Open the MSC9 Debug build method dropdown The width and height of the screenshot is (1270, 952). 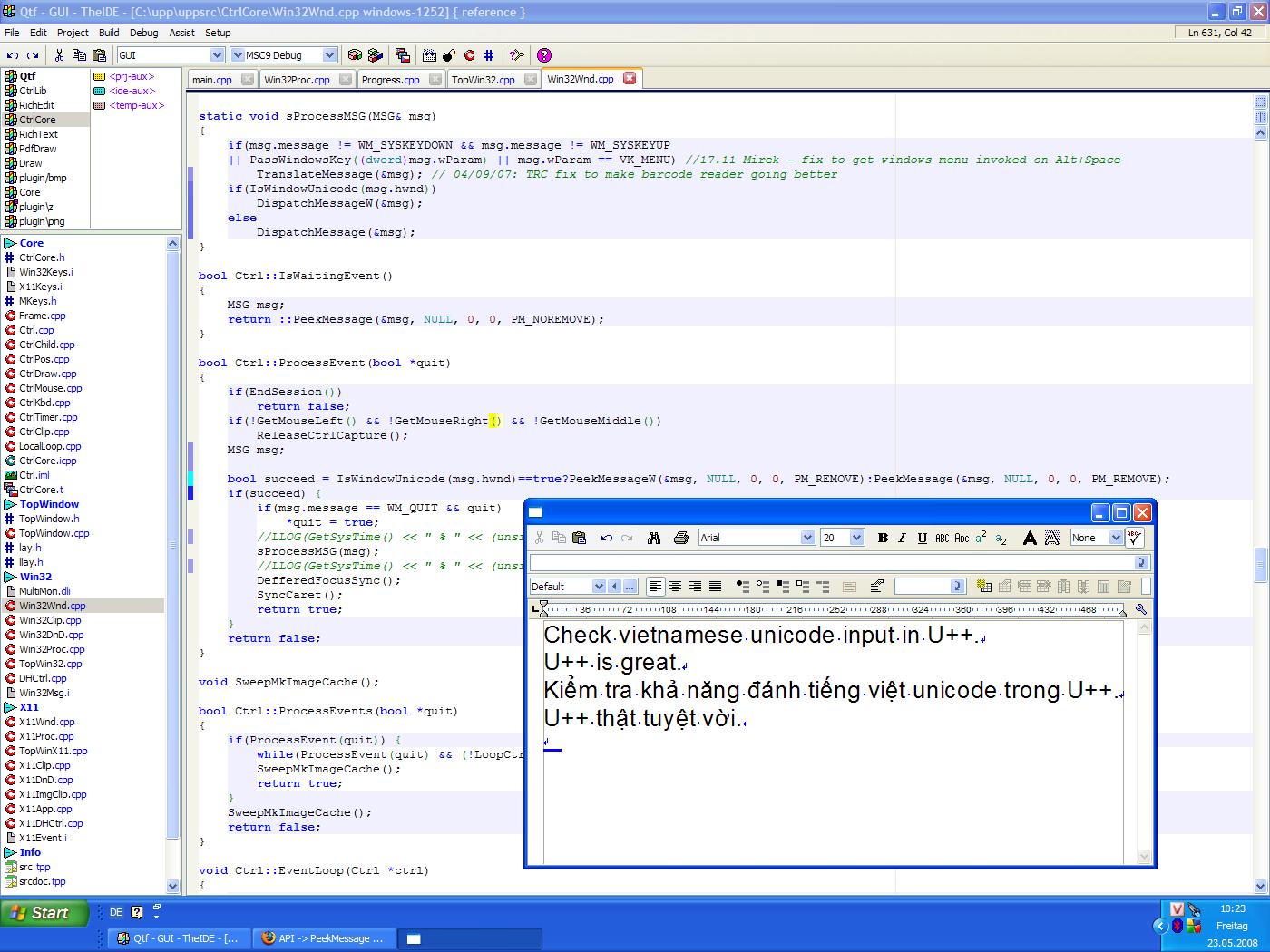(x=329, y=55)
